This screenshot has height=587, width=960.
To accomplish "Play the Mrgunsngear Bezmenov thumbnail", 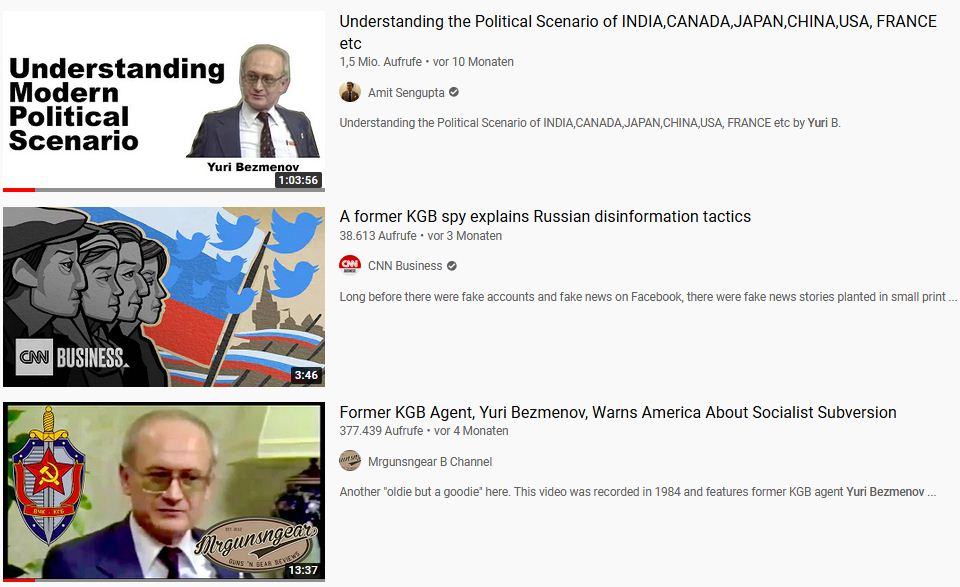I will [163, 491].
